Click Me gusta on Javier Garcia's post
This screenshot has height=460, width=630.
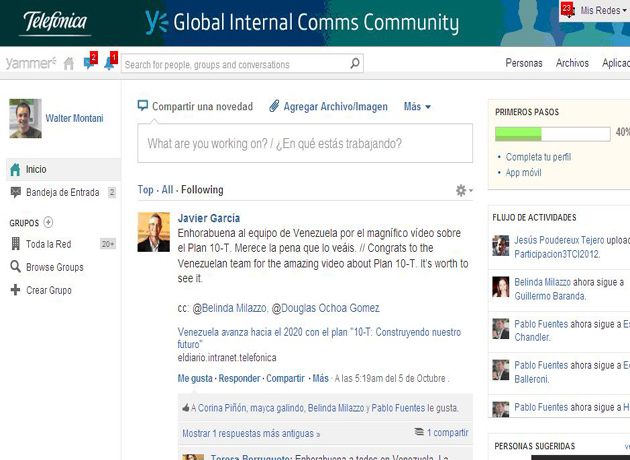click(195, 379)
